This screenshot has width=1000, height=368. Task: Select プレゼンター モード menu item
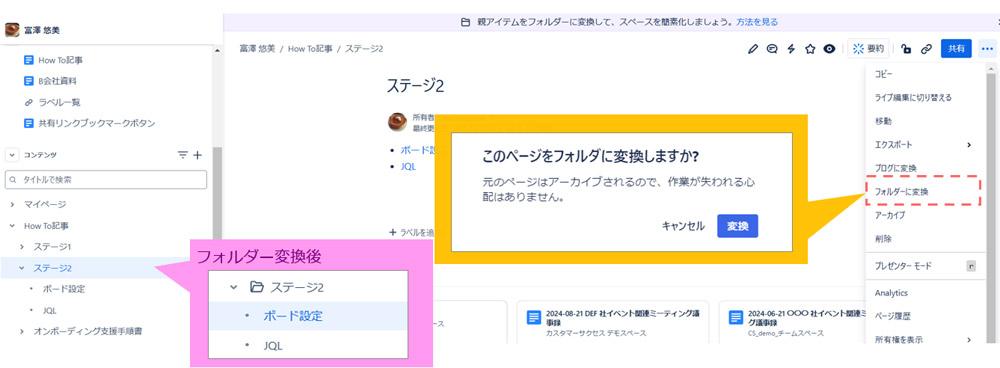903,265
